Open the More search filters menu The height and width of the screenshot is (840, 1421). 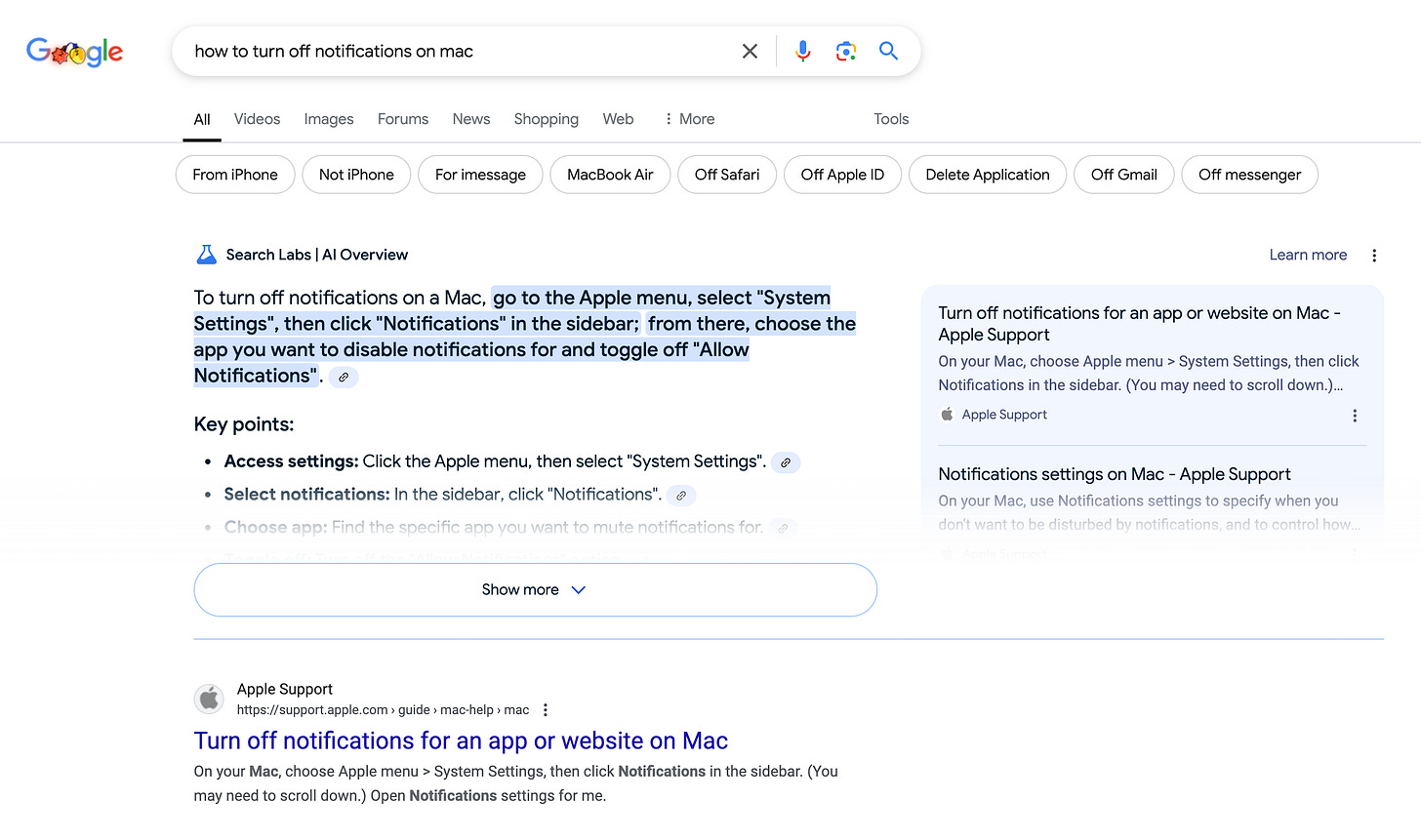pos(689,119)
